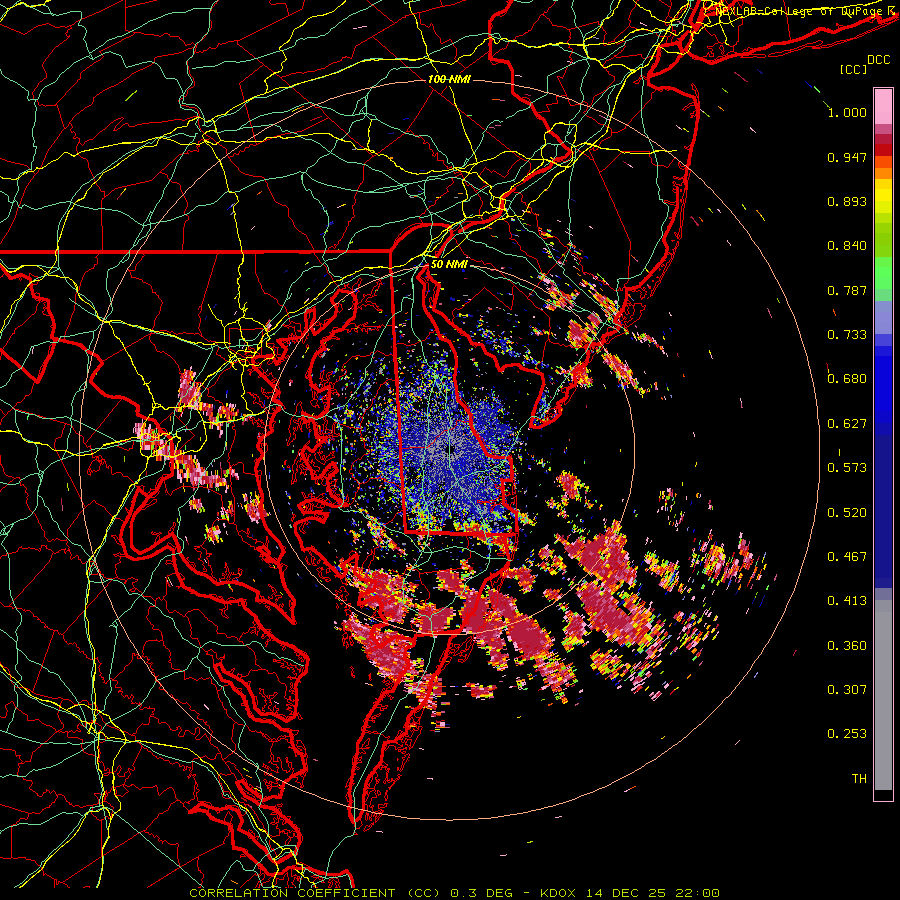Select the 1.000 legend value
The height and width of the screenshot is (900, 900).
(x=847, y=112)
